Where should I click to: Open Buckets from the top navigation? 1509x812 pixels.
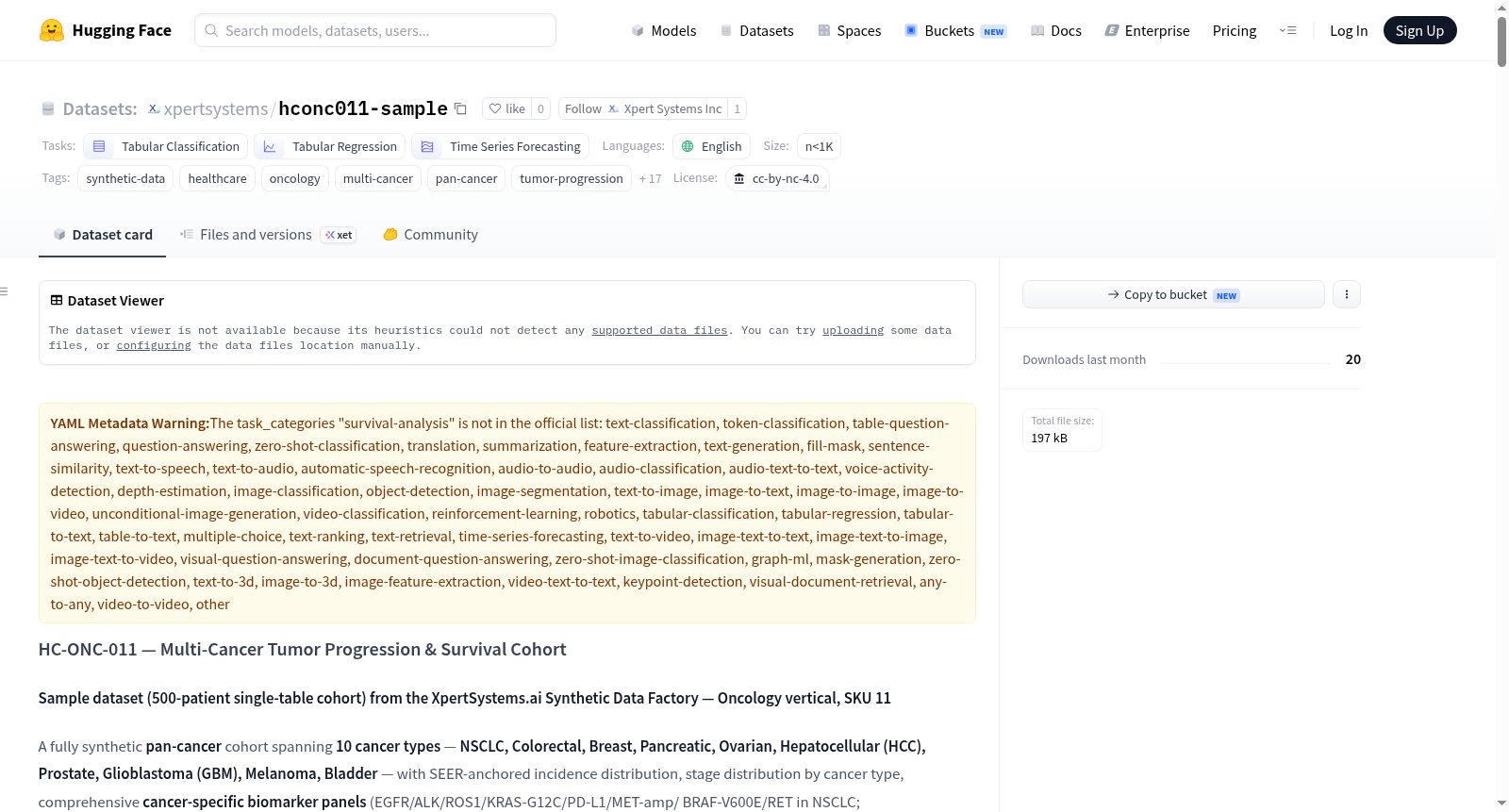point(955,30)
